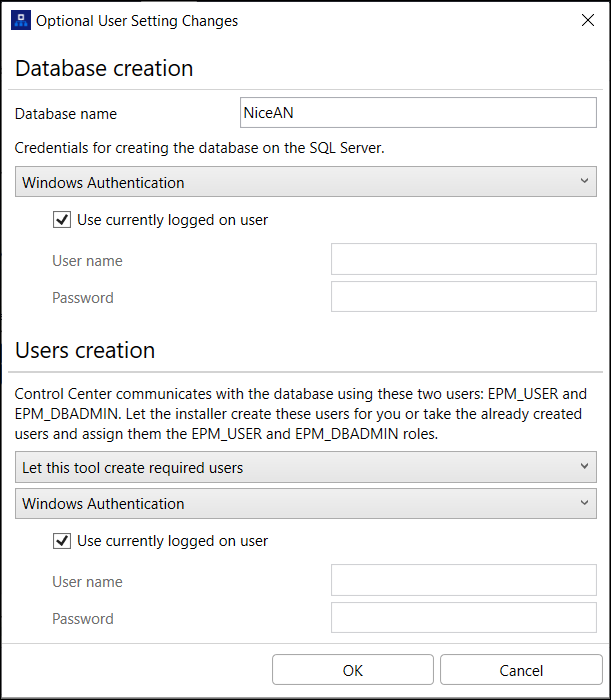This screenshot has height=700, width=611.
Task: Focus the Password field under Database creation
Action: point(464,297)
